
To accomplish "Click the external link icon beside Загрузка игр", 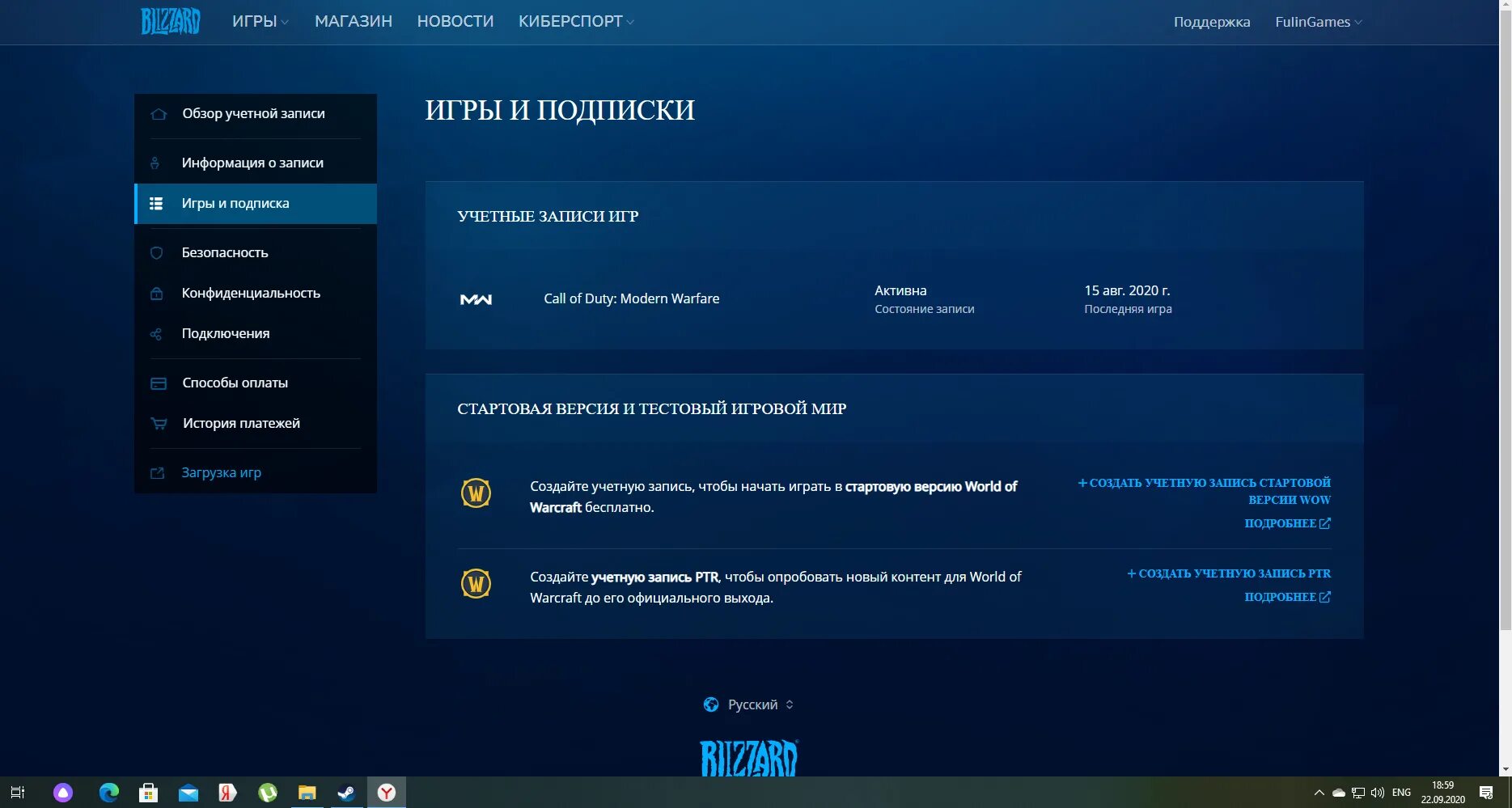I will click(158, 473).
